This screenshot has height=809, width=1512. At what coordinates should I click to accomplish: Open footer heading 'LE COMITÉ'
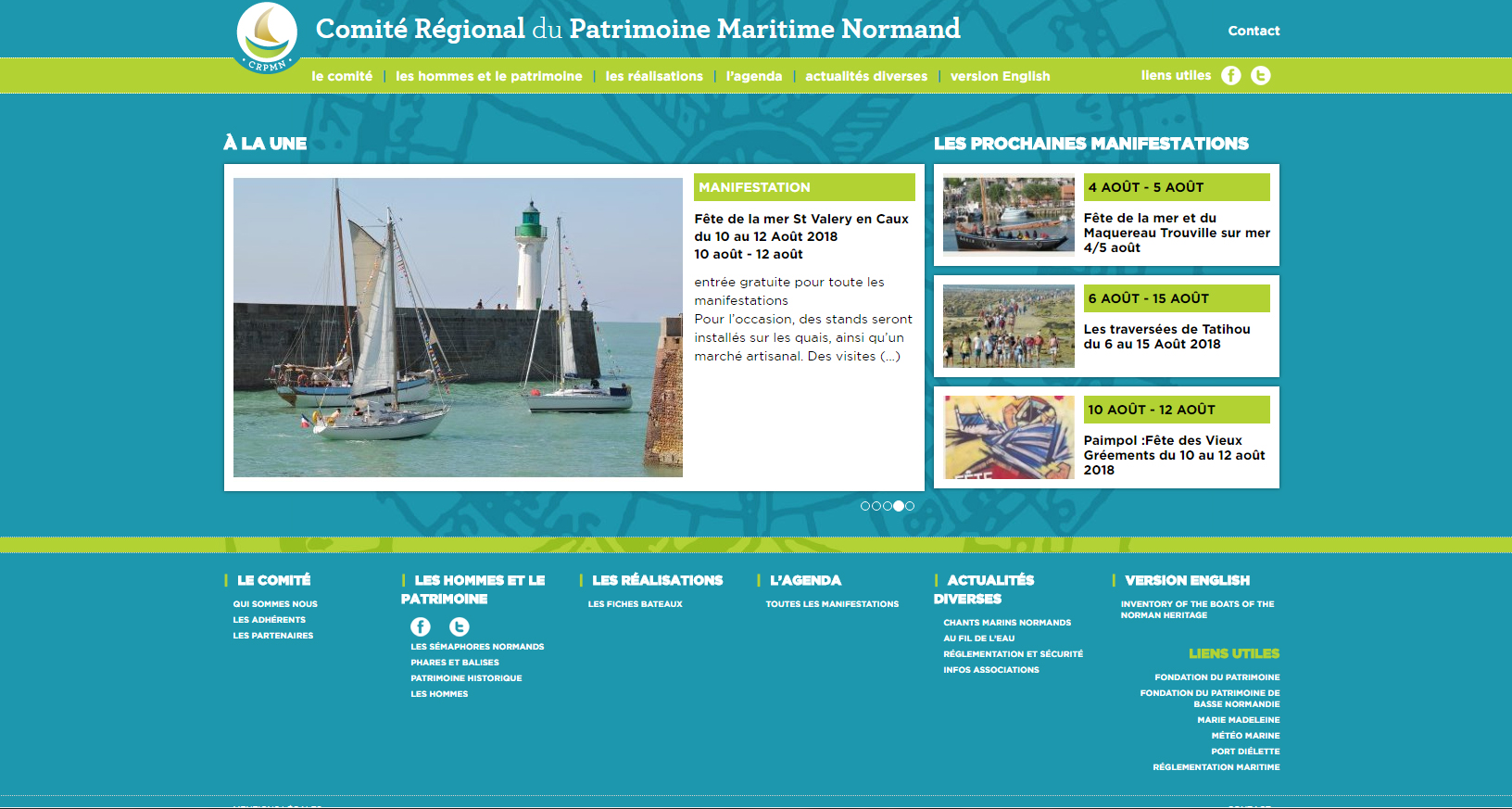coord(274,580)
